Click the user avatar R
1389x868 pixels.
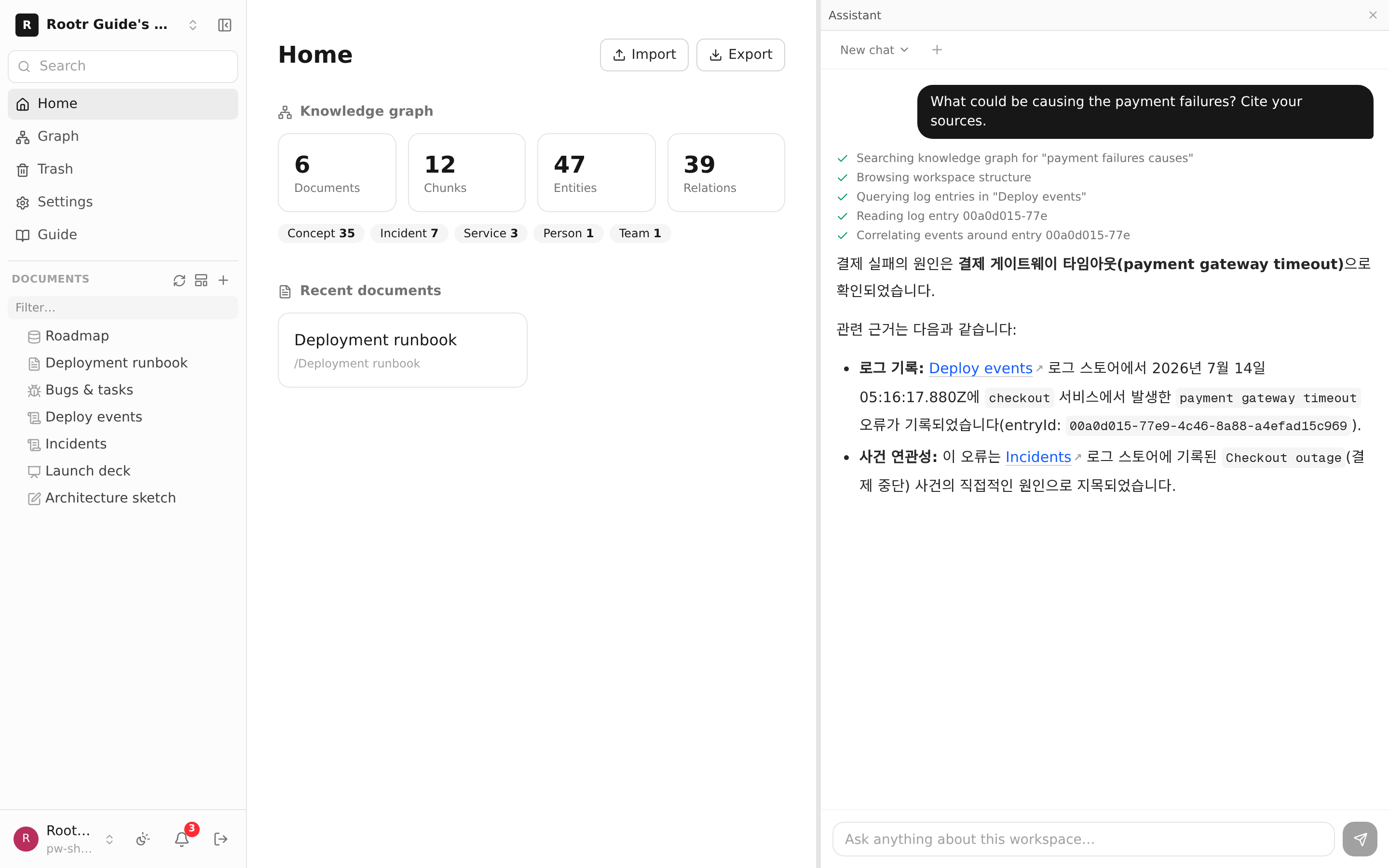tap(26, 839)
